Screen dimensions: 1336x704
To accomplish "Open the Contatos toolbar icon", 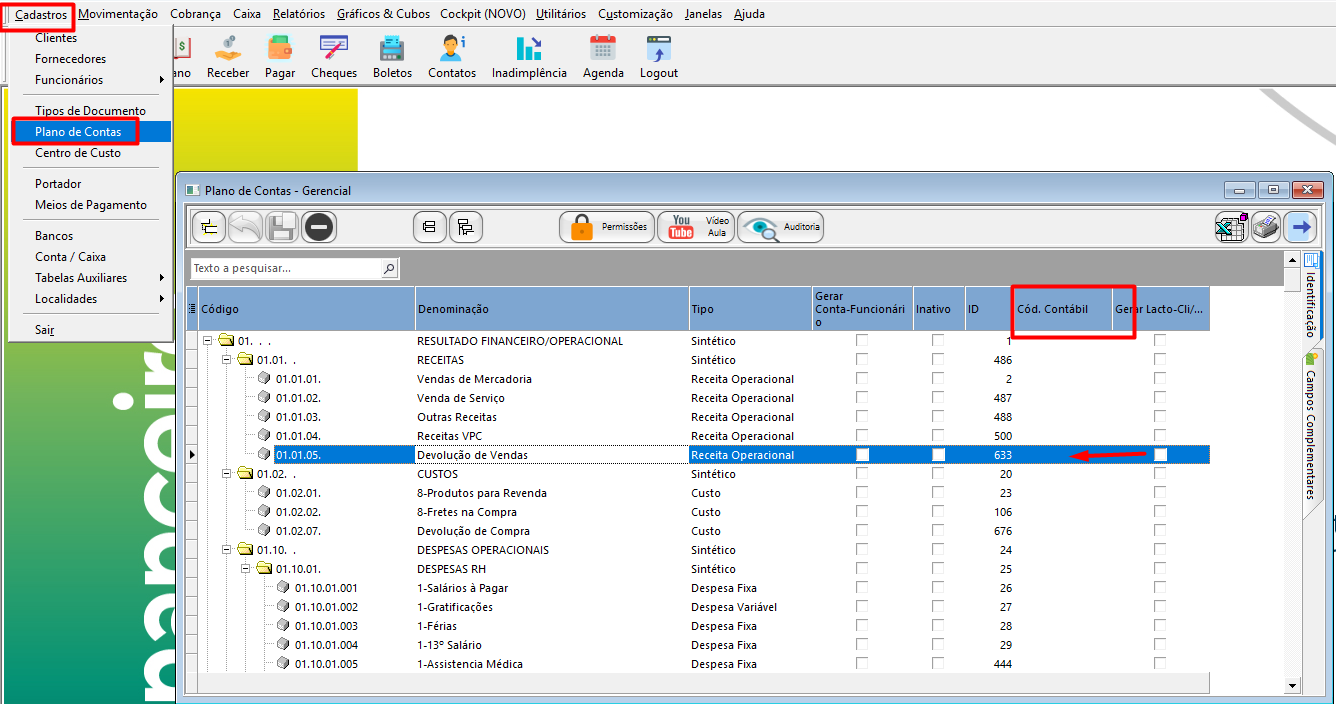I will (452, 57).
